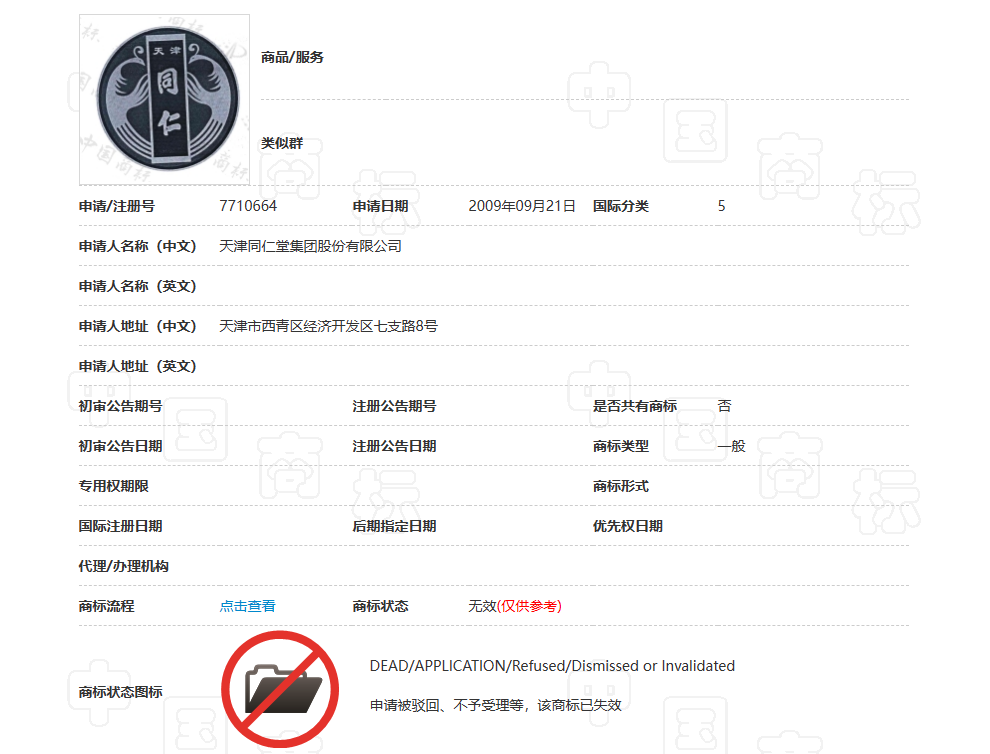Click the 申请/注册号 label

coord(117,206)
